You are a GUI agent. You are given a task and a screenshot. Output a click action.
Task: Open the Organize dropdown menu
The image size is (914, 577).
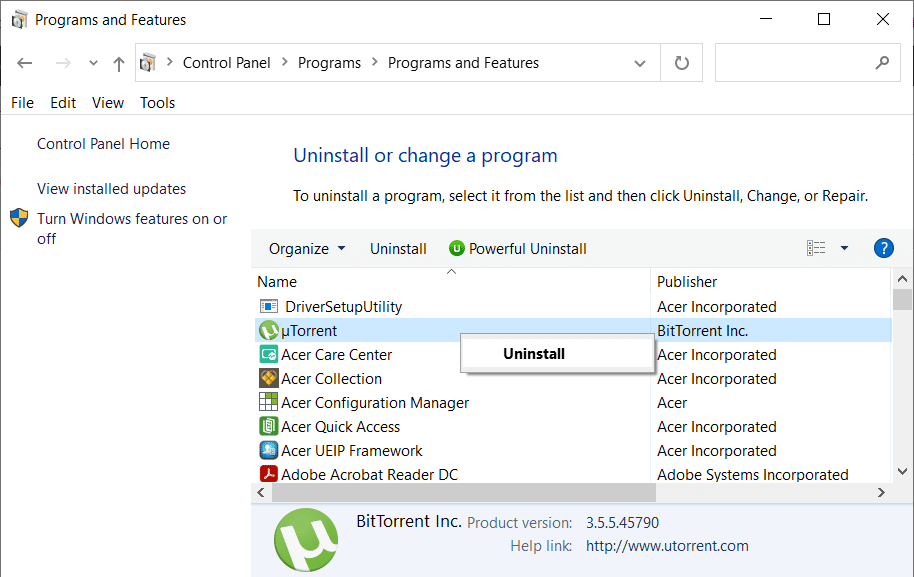tap(299, 248)
